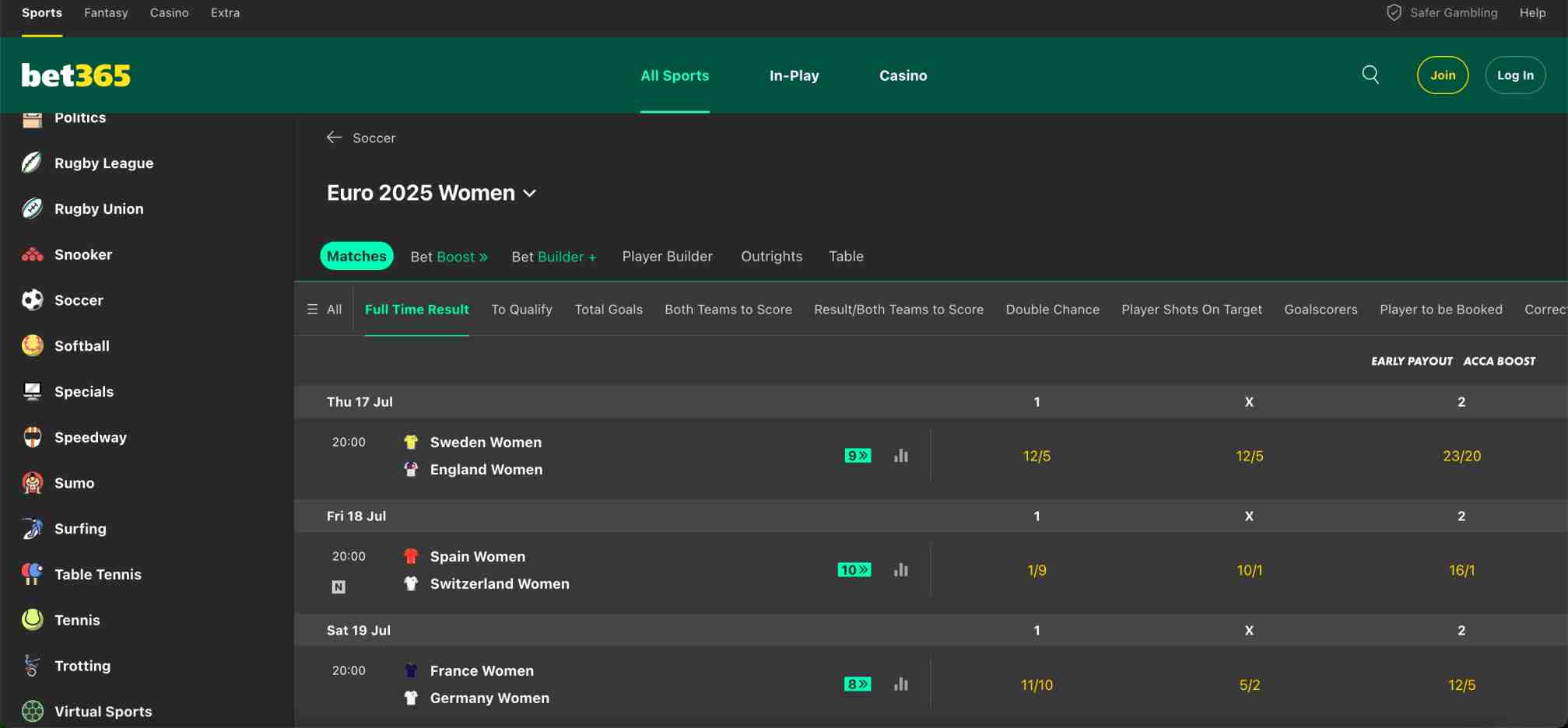
Task: Click the Politics icon
Action: click(32, 118)
